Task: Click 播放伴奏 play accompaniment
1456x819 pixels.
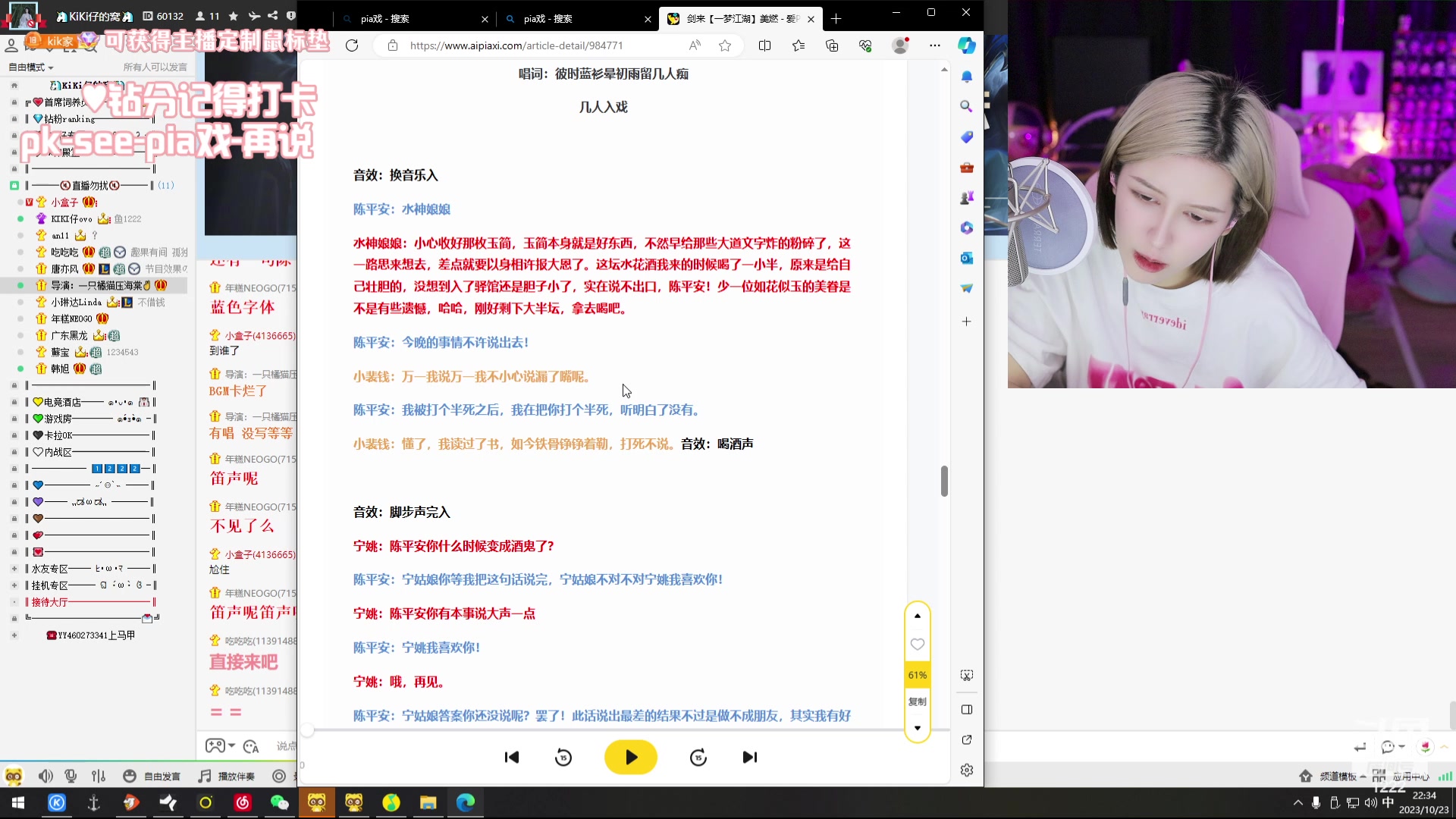Action: pyautogui.click(x=227, y=776)
